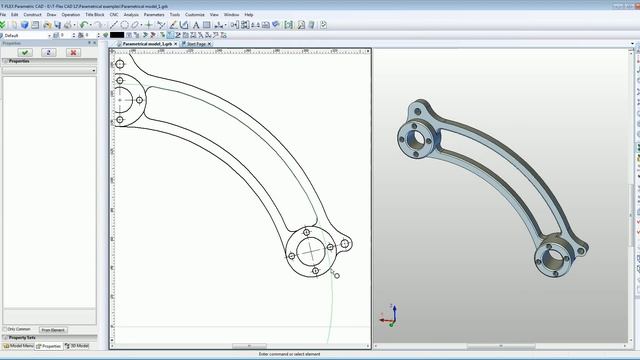
Task: Open the Help menu
Action: click(249, 14)
